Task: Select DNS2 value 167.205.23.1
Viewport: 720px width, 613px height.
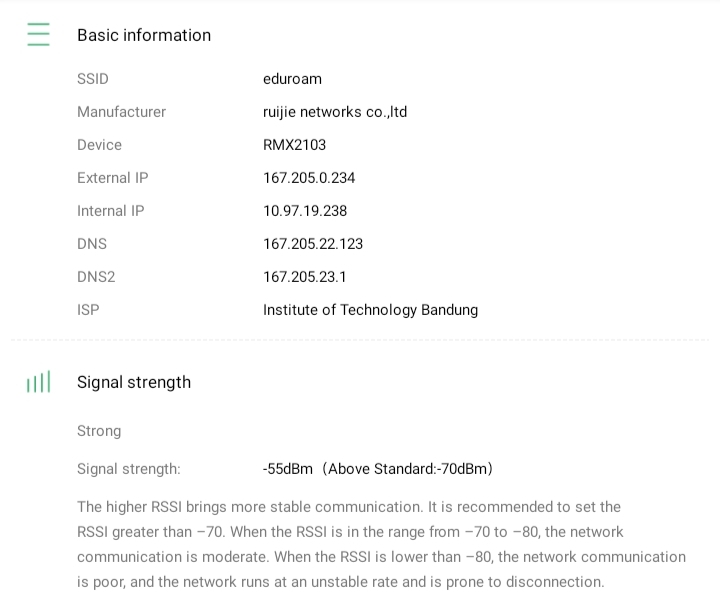Action: 305,277
